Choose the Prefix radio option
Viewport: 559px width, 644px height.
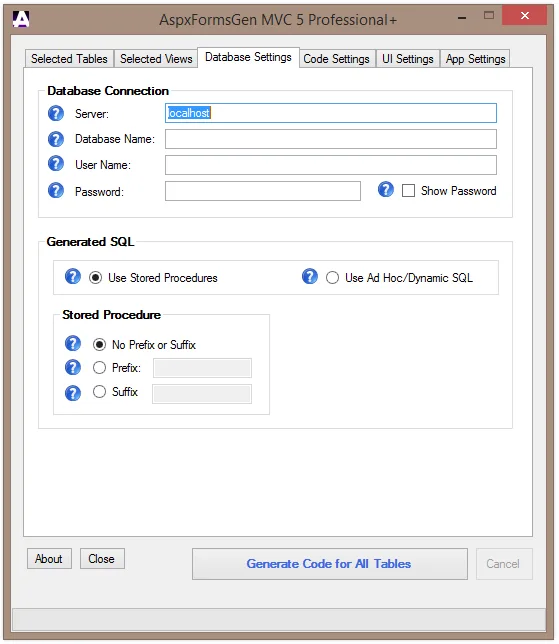(x=99, y=368)
